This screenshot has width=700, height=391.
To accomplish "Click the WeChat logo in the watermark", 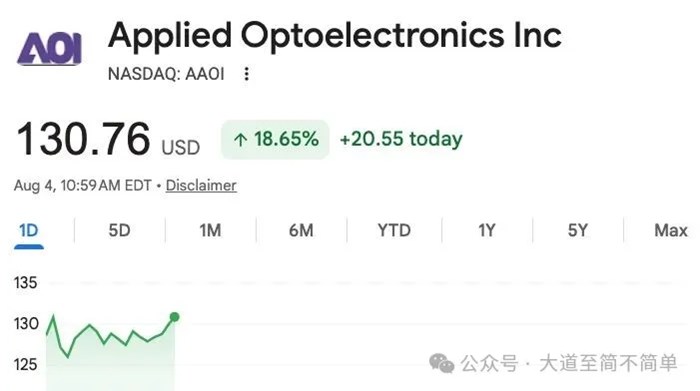I will [x=442, y=363].
